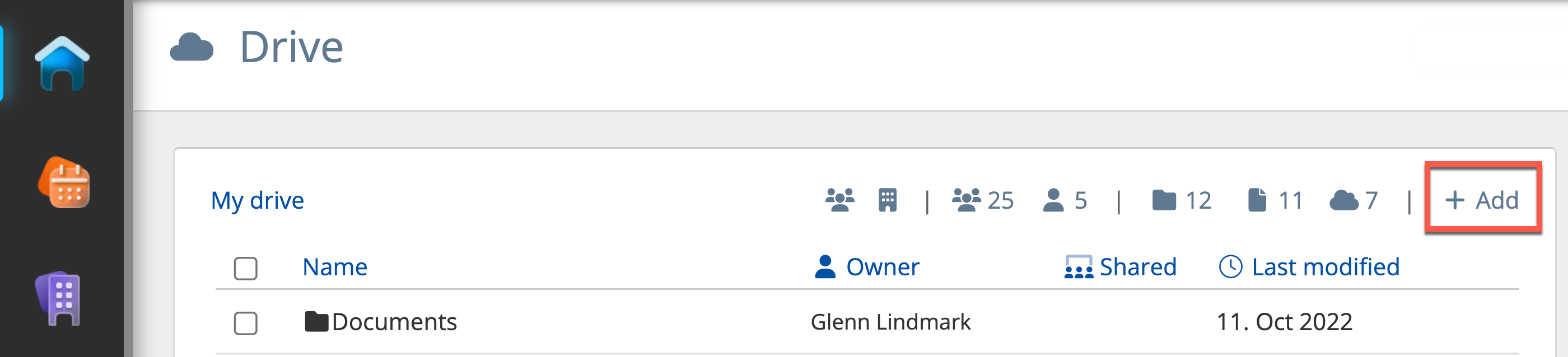Open the purple building app icon

click(x=59, y=298)
